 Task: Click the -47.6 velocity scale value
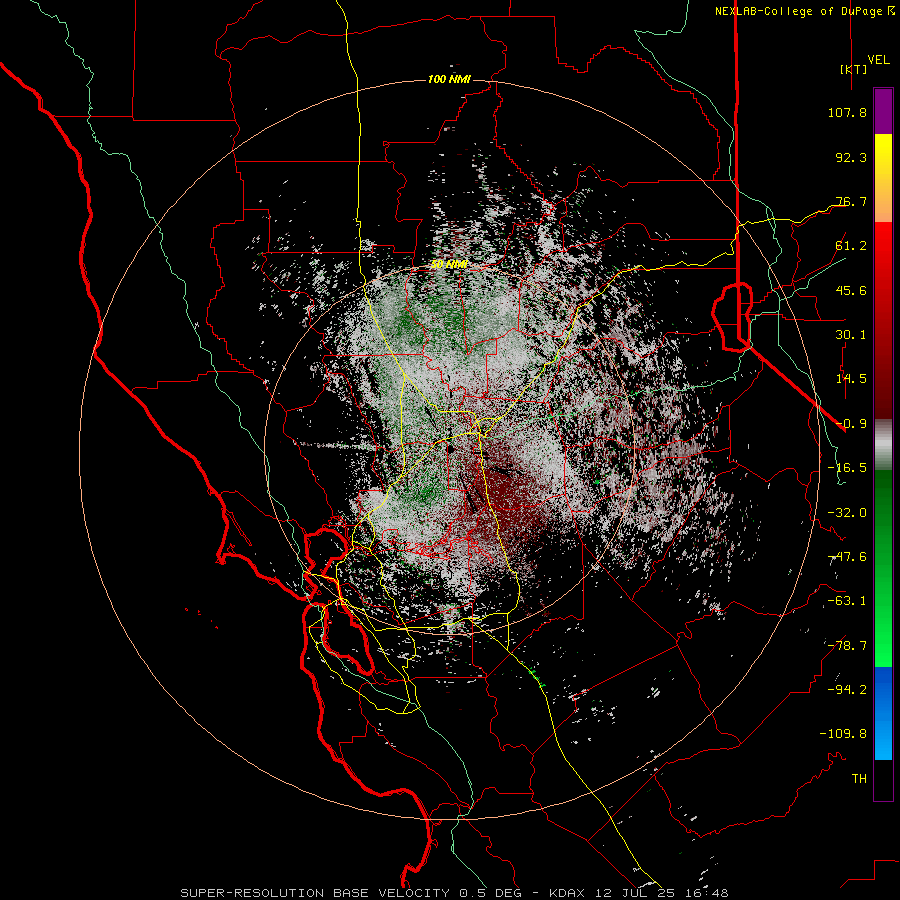[x=847, y=557]
